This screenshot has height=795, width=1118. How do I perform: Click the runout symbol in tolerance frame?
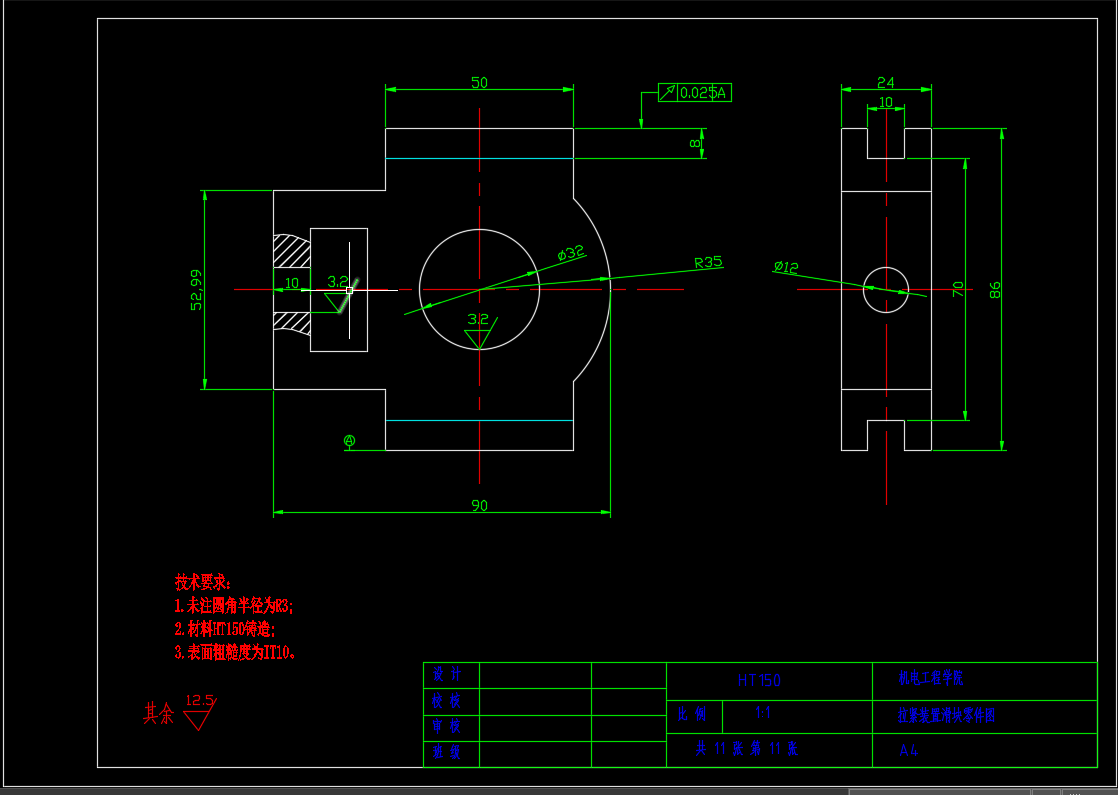tap(667, 93)
